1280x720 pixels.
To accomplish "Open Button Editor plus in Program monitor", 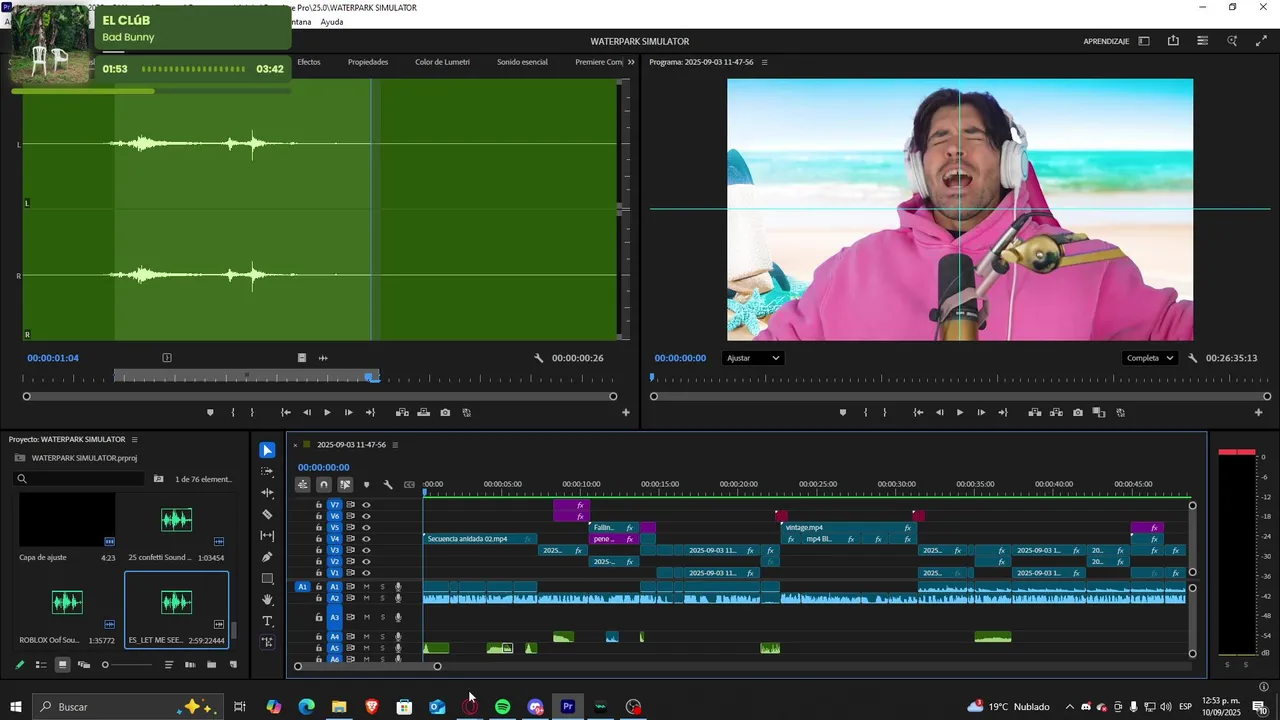I will 1259,412.
